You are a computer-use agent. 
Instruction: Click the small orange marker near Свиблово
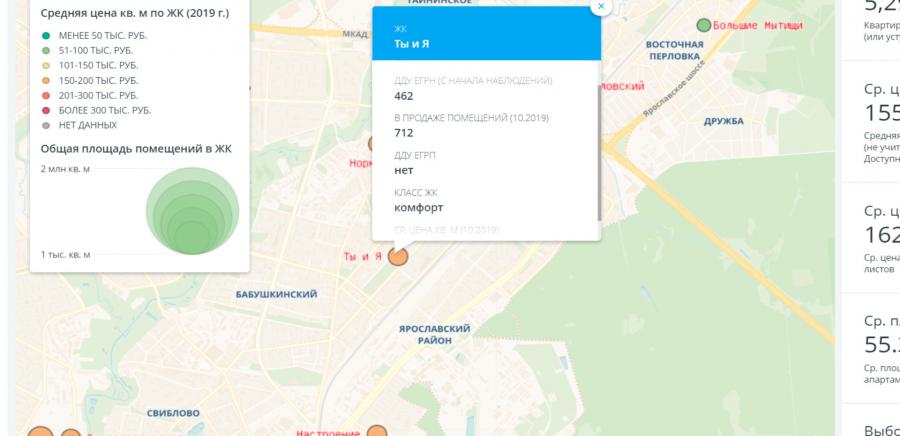[x=71, y=434]
